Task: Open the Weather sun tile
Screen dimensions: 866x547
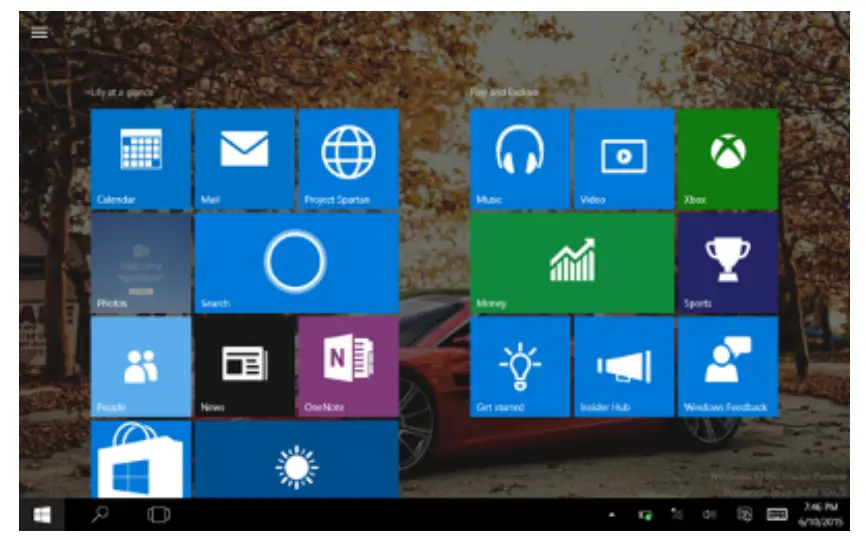Action: point(297,459)
